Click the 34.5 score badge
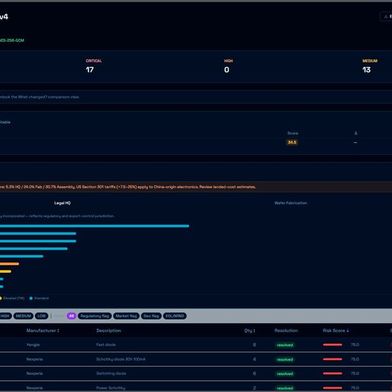The image size is (392, 392). click(292, 142)
